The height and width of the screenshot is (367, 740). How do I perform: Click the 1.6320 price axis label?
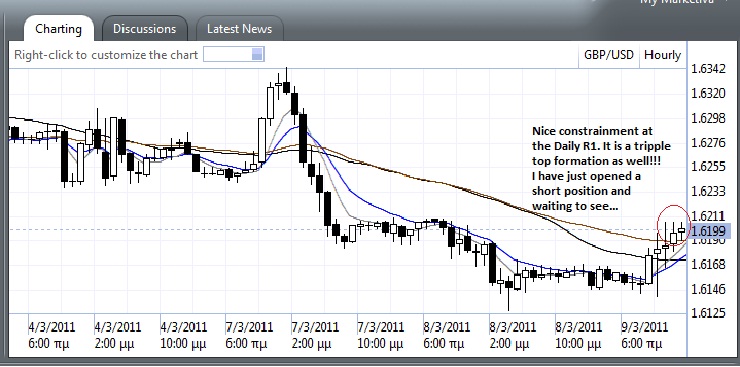pos(708,93)
